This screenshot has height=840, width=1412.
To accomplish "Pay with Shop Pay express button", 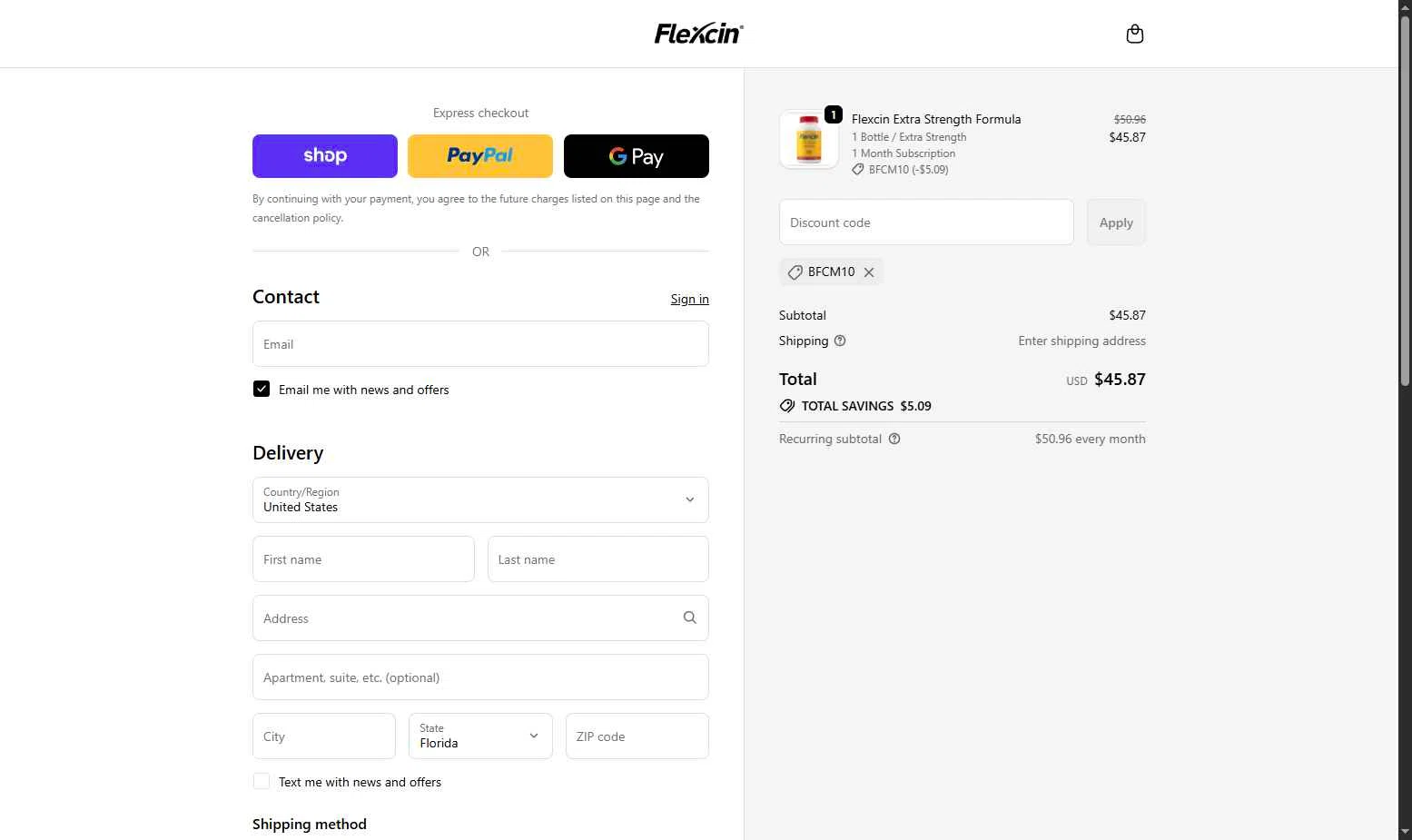I will click(325, 156).
